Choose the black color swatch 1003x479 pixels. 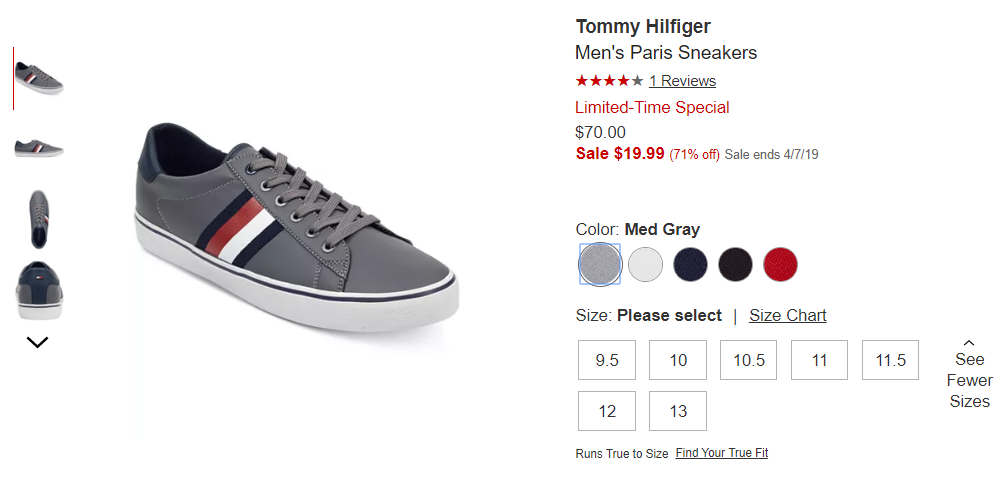(x=735, y=264)
